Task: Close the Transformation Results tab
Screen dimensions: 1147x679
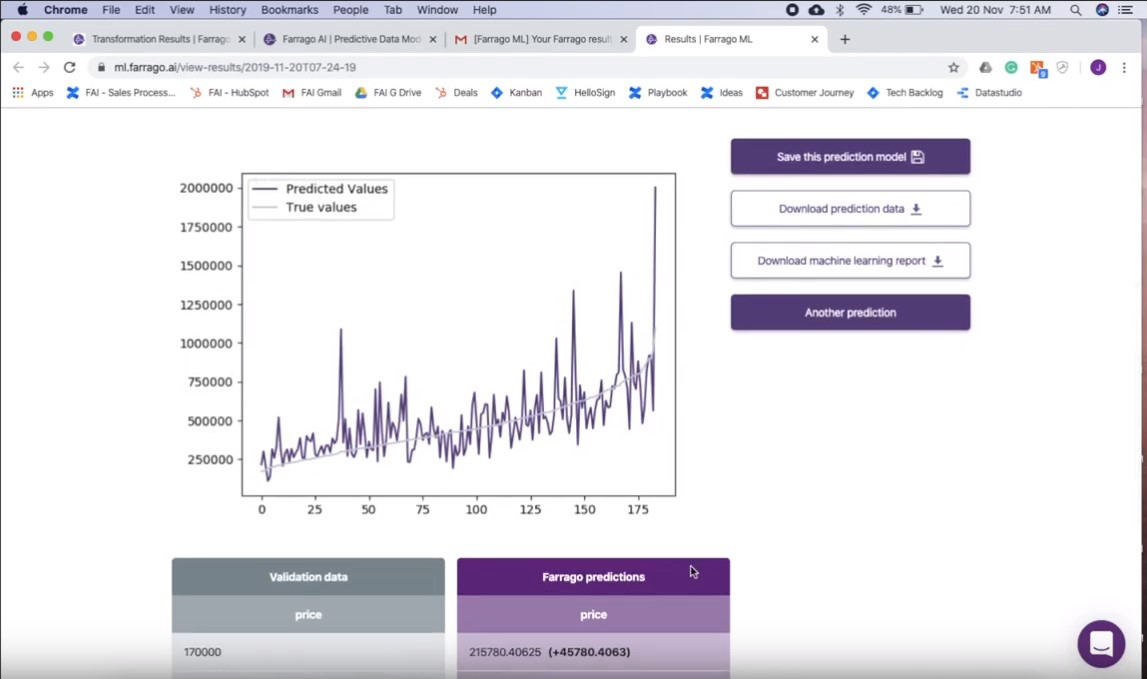Action: (242, 40)
